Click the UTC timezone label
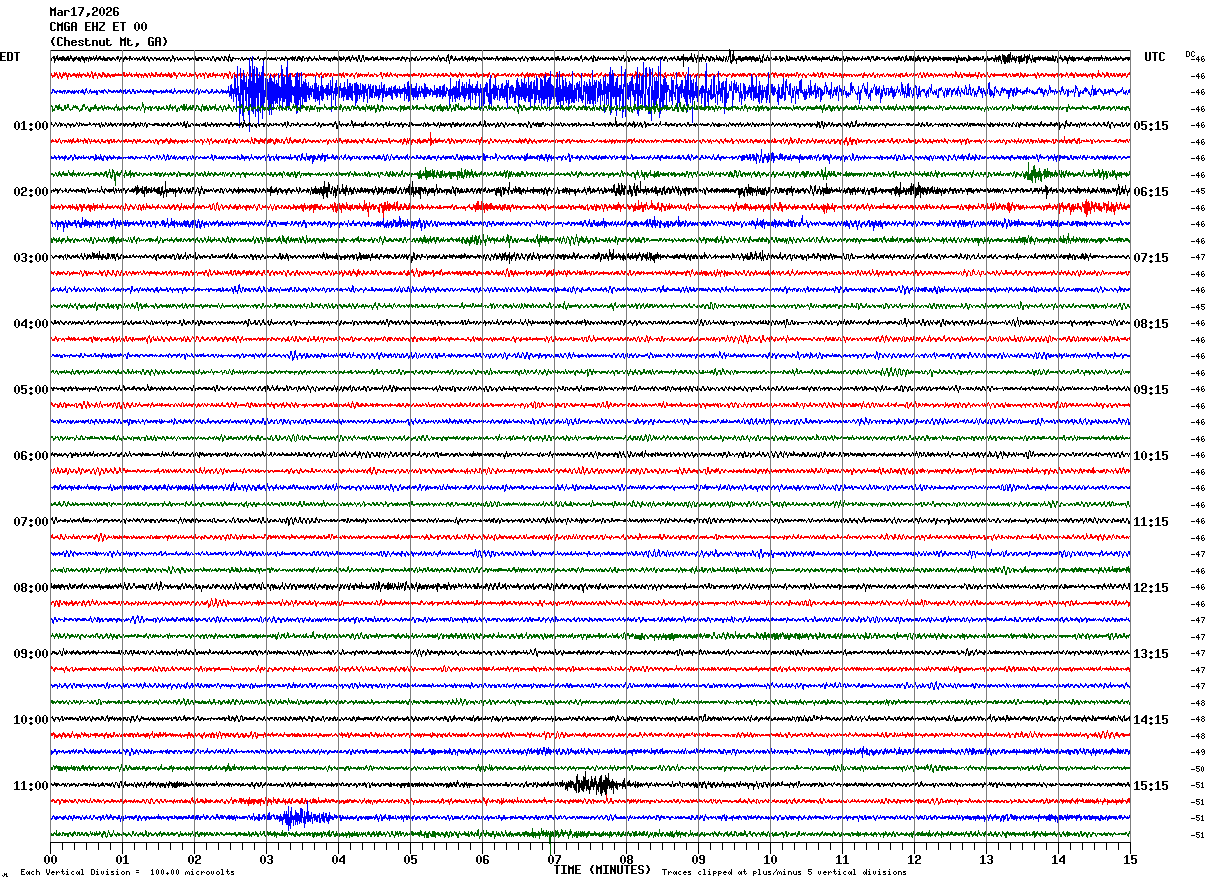This screenshot has height=886, width=1210. point(1155,57)
